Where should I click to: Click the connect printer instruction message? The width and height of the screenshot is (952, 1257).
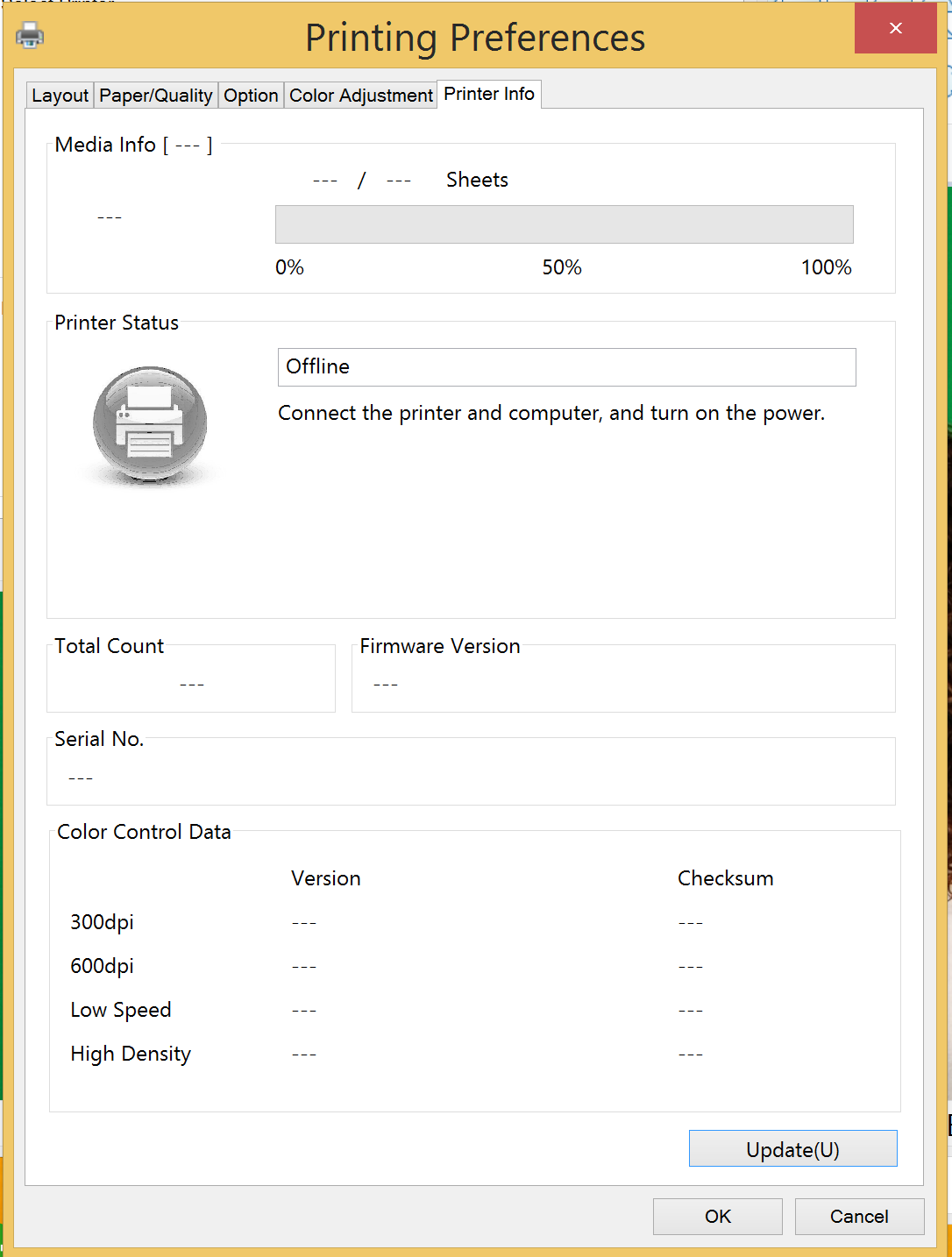(551, 413)
